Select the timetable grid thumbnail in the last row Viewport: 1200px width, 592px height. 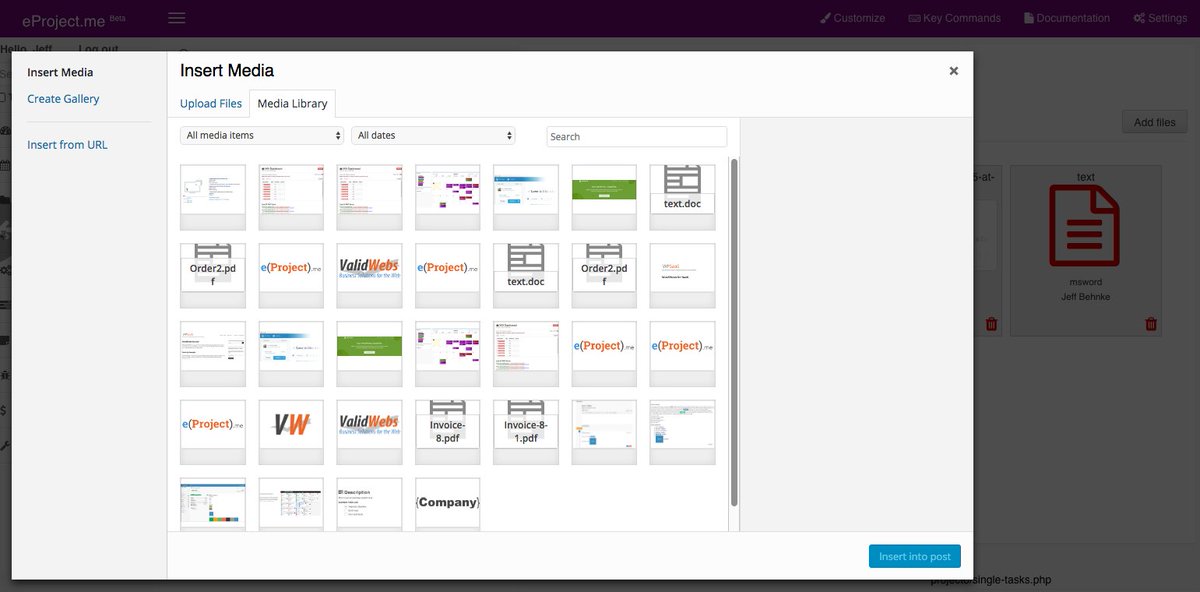[x=291, y=504]
